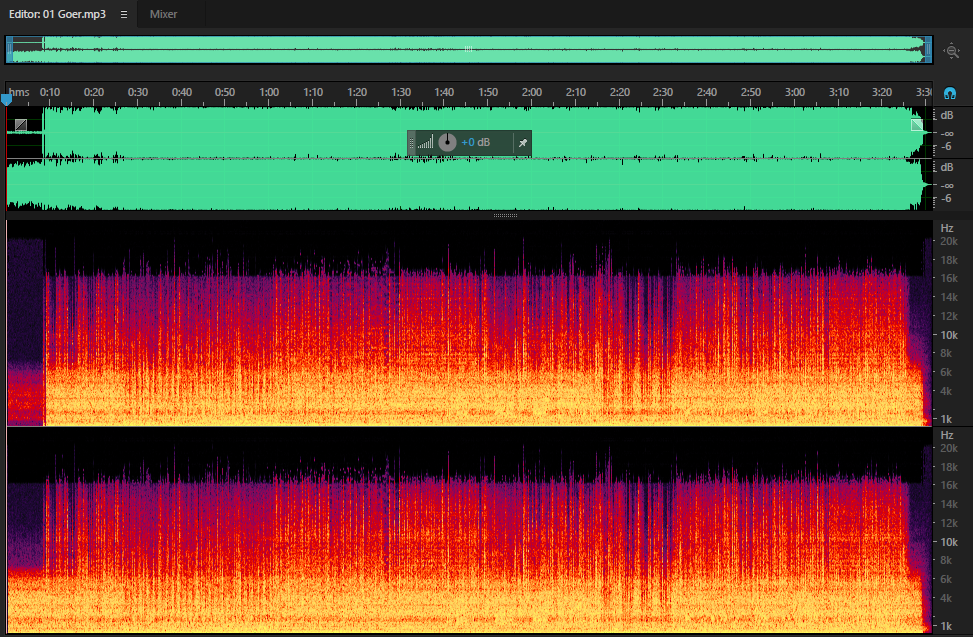This screenshot has height=637, width=973.
Task: Click the left channel dB scale label
Action: pos(946,115)
